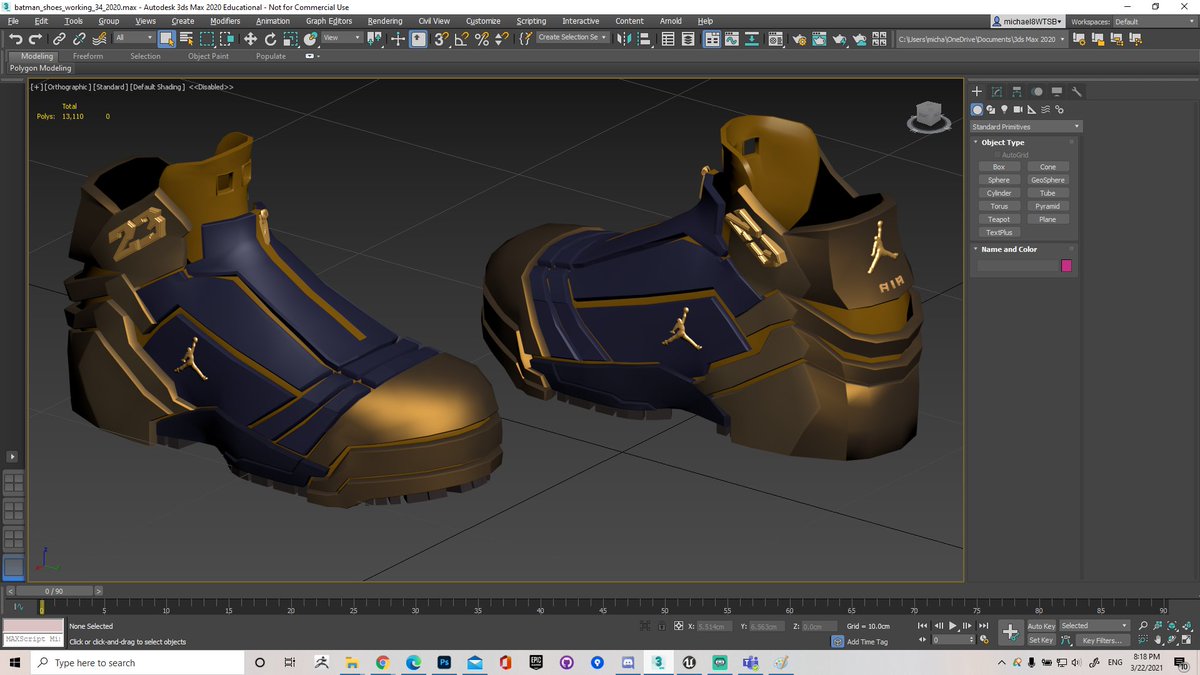Open the File menu
Screen dimensions: 1200x675
[13, 21]
